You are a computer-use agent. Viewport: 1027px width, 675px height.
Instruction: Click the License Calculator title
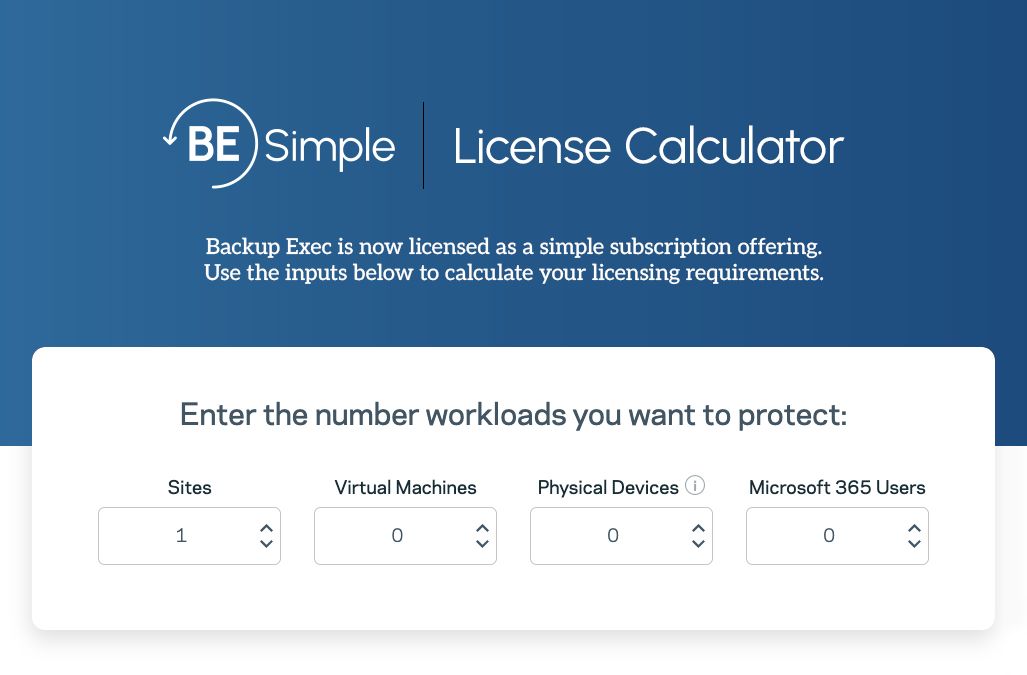pos(648,146)
